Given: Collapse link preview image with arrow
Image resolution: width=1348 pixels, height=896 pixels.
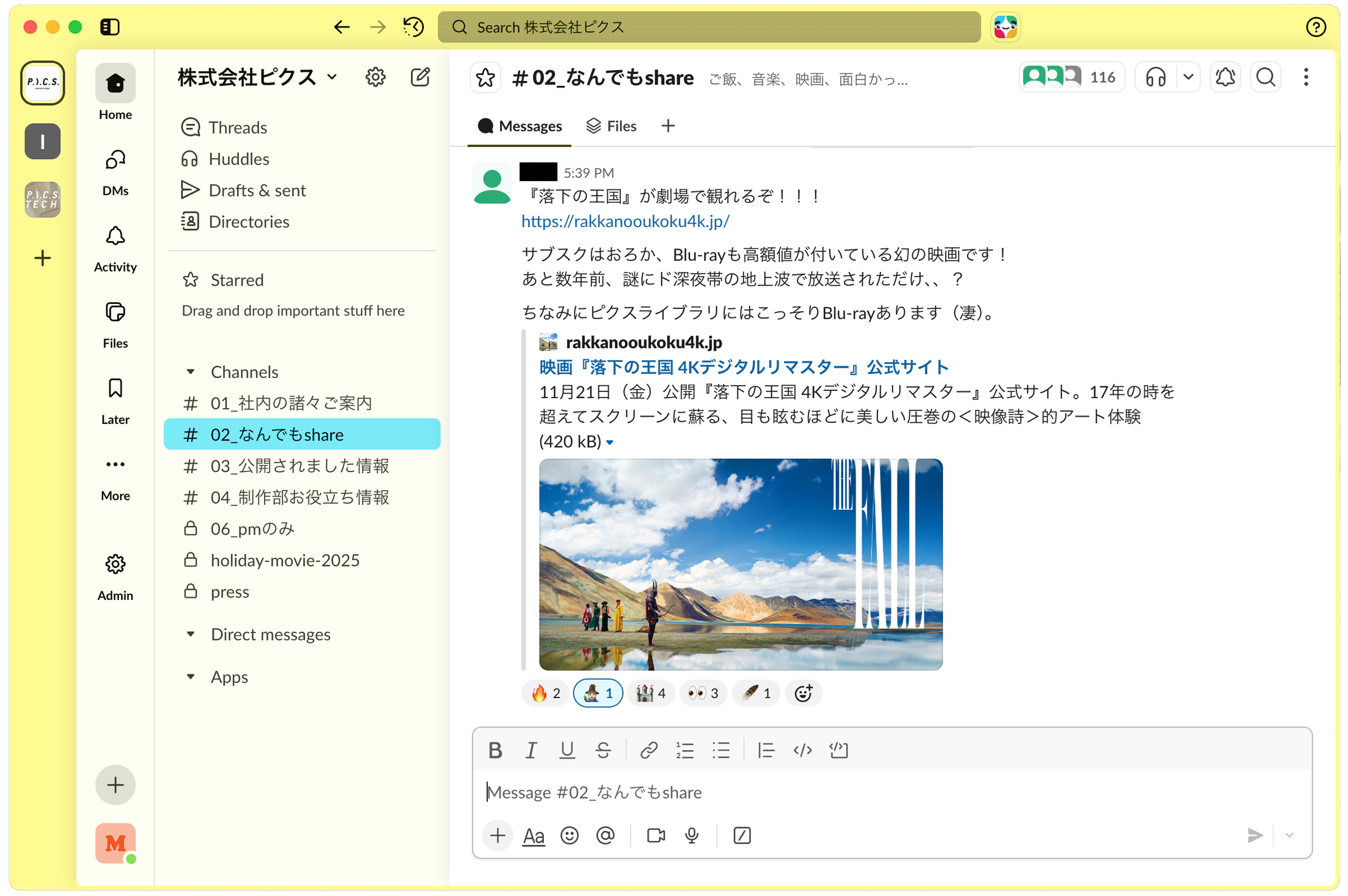Looking at the screenshot, I should click(x=610, y=443).
